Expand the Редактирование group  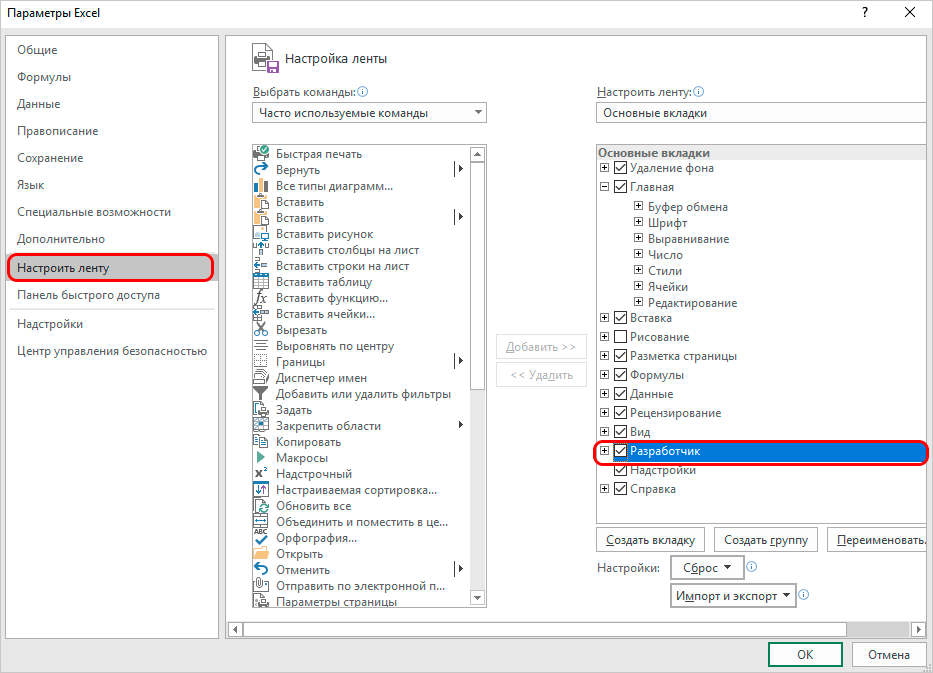(638, 302)
